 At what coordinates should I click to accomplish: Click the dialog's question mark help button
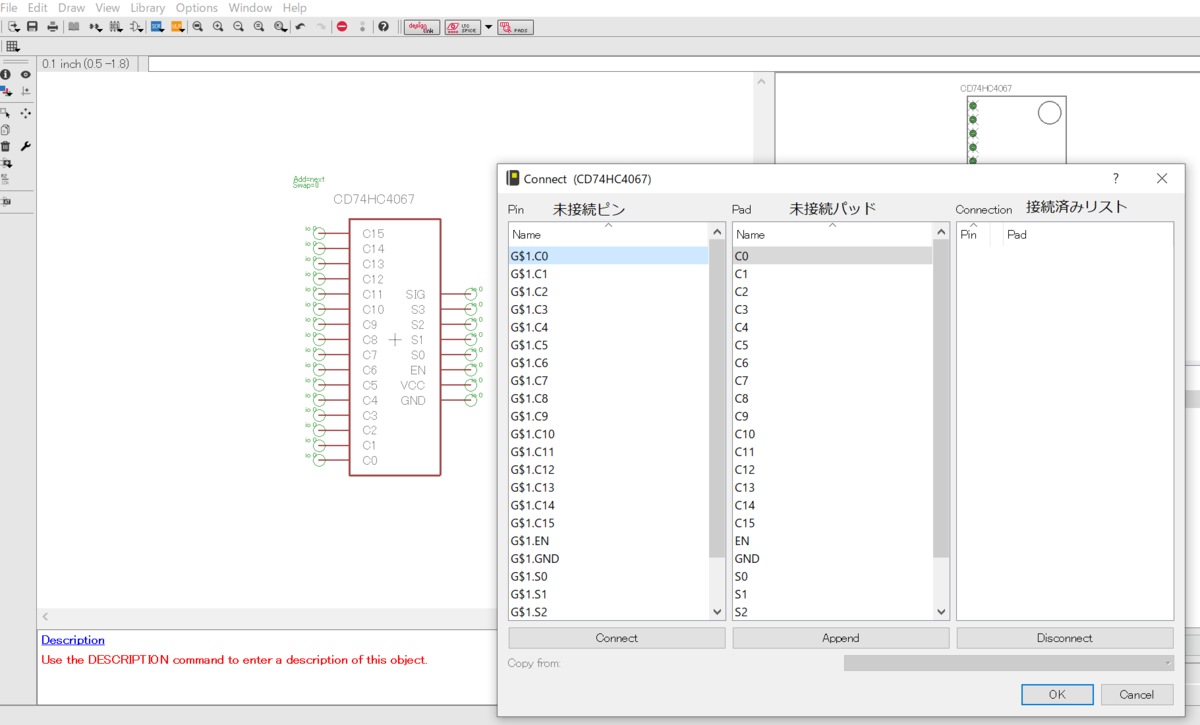pyautogui.click(x=1116, y=178)
